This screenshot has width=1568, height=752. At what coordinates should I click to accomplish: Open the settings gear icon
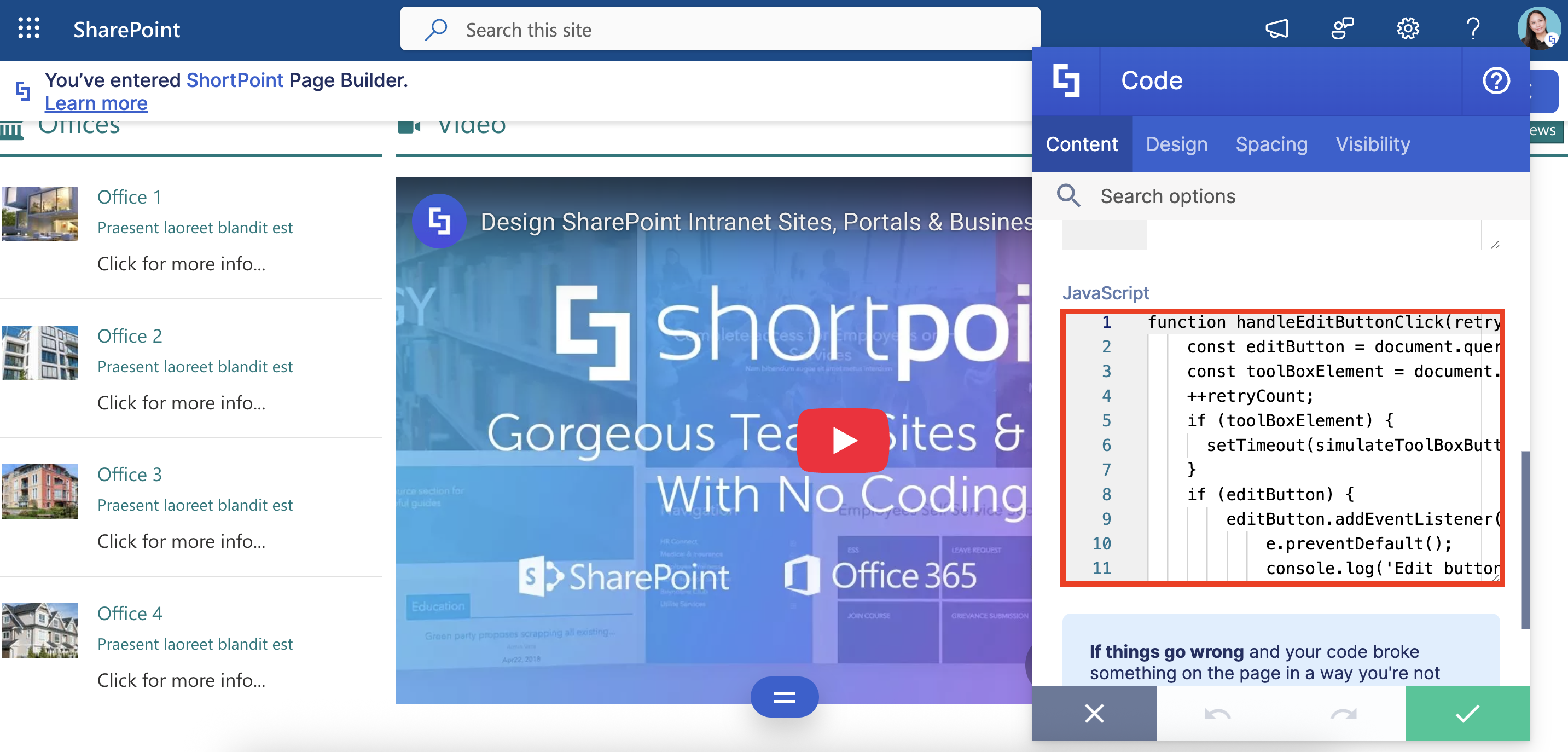(x=1407, y=28)
